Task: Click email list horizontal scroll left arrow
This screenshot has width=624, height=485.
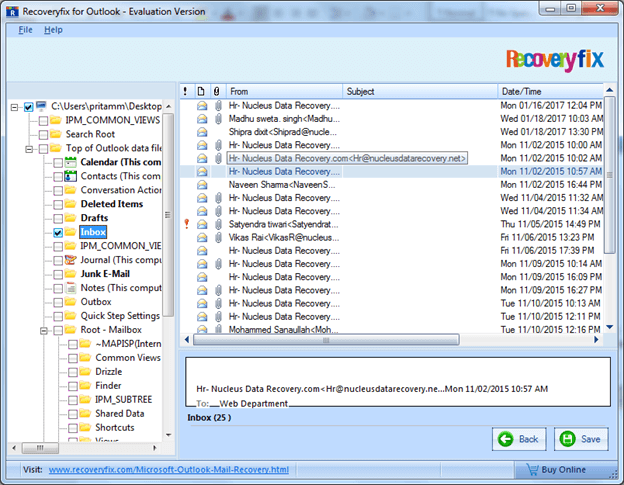Action: (x=187, y=339)
